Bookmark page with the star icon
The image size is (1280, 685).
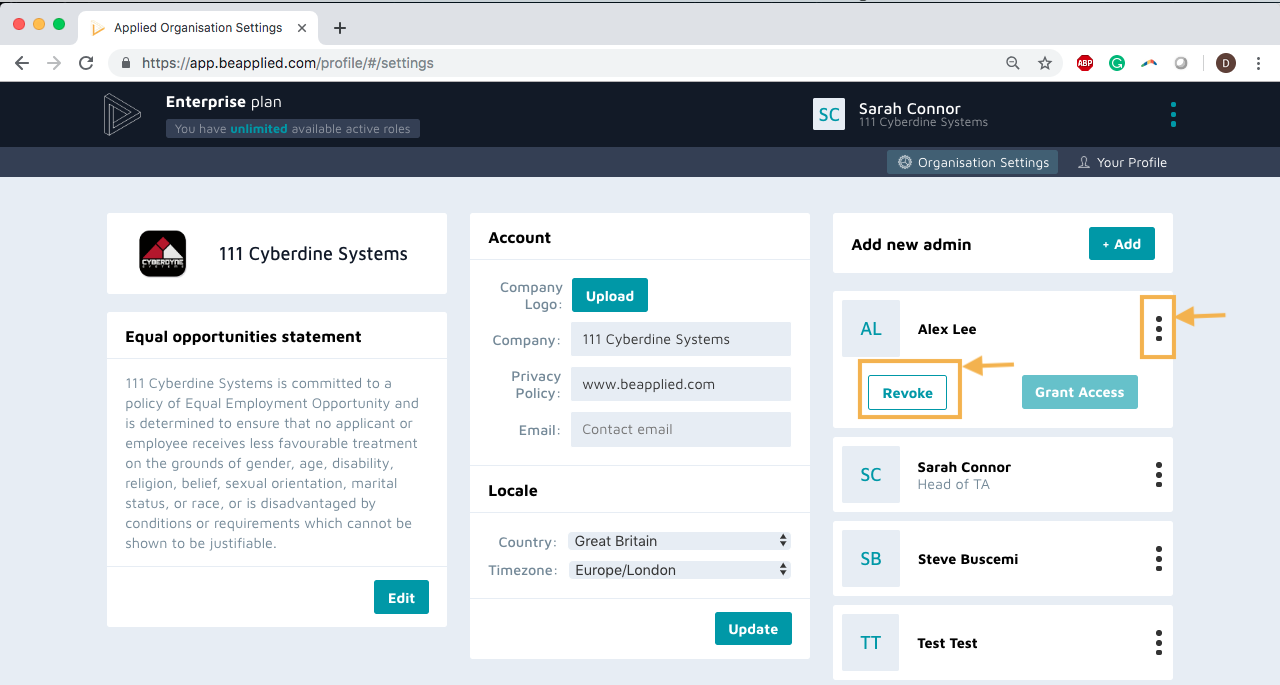1045,63
